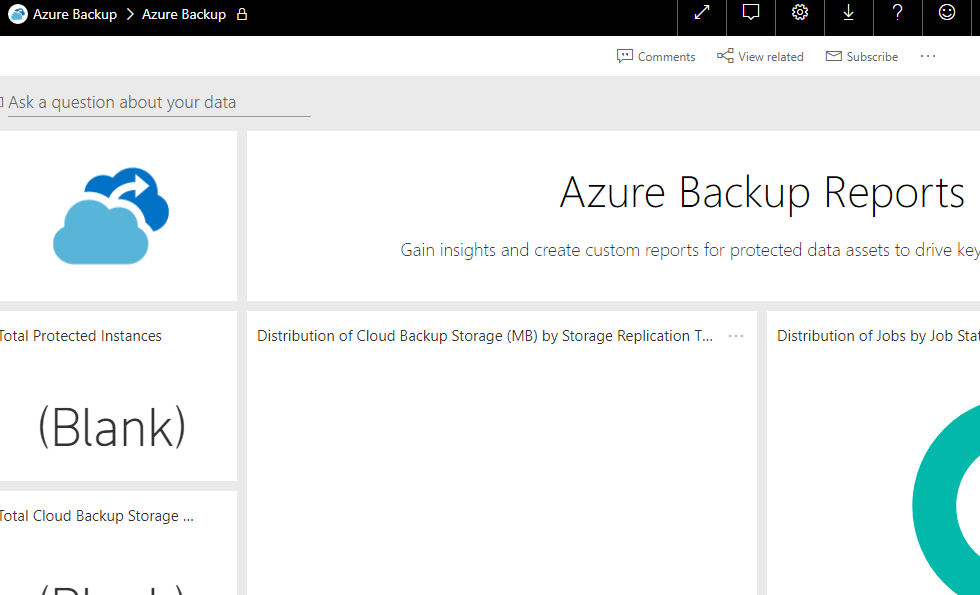
Task: Click the Ask a question input field
Action: click(160, 102)
